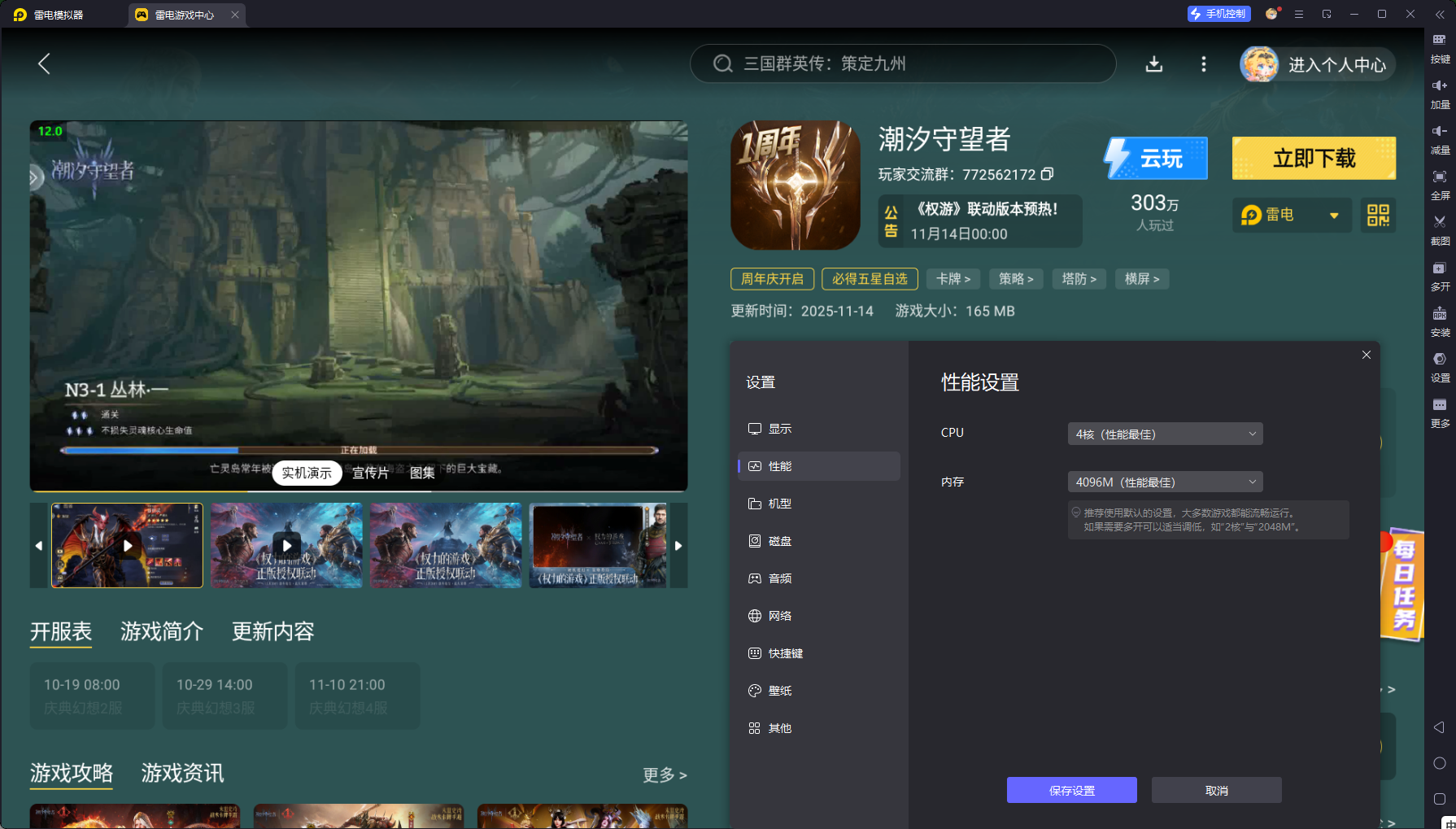The width and height of the screenshot is (1456, 829).
Task: Open the 内存 memory size dropdown
Action: (x=1165, y=482)
